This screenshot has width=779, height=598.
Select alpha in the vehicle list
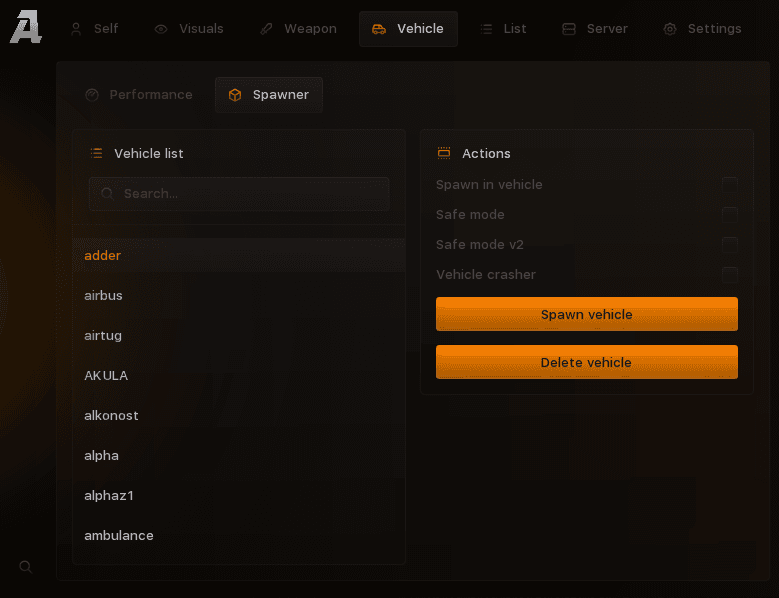[239, 455]
